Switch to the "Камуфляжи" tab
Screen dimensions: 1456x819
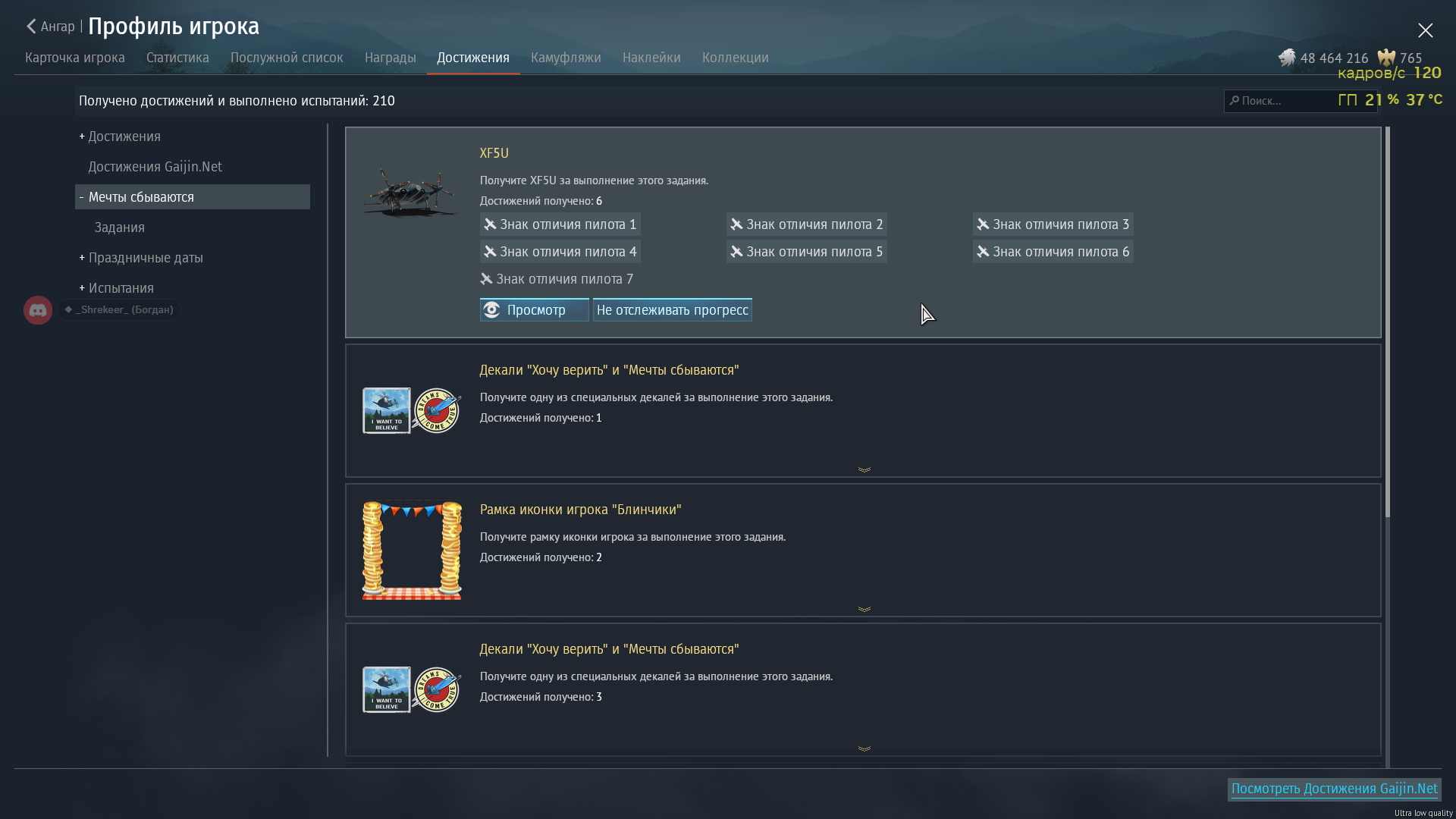coord(566,58)
